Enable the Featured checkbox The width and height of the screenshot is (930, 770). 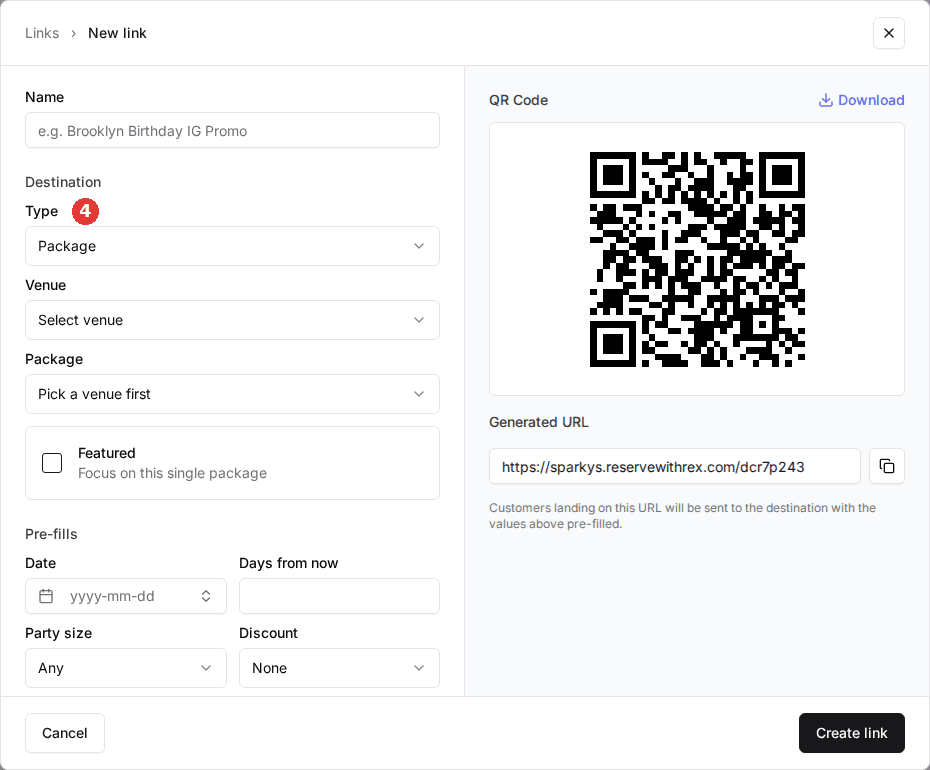(x=52, y=463)
